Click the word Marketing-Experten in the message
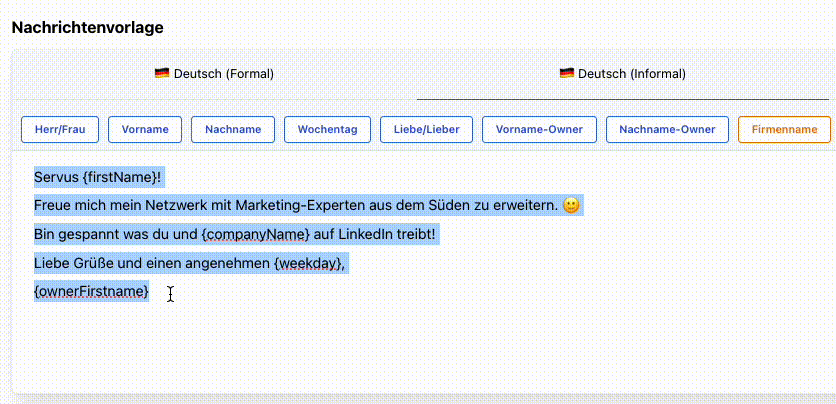The height and width of the screenshot is (404, 836). click(299, 206)
